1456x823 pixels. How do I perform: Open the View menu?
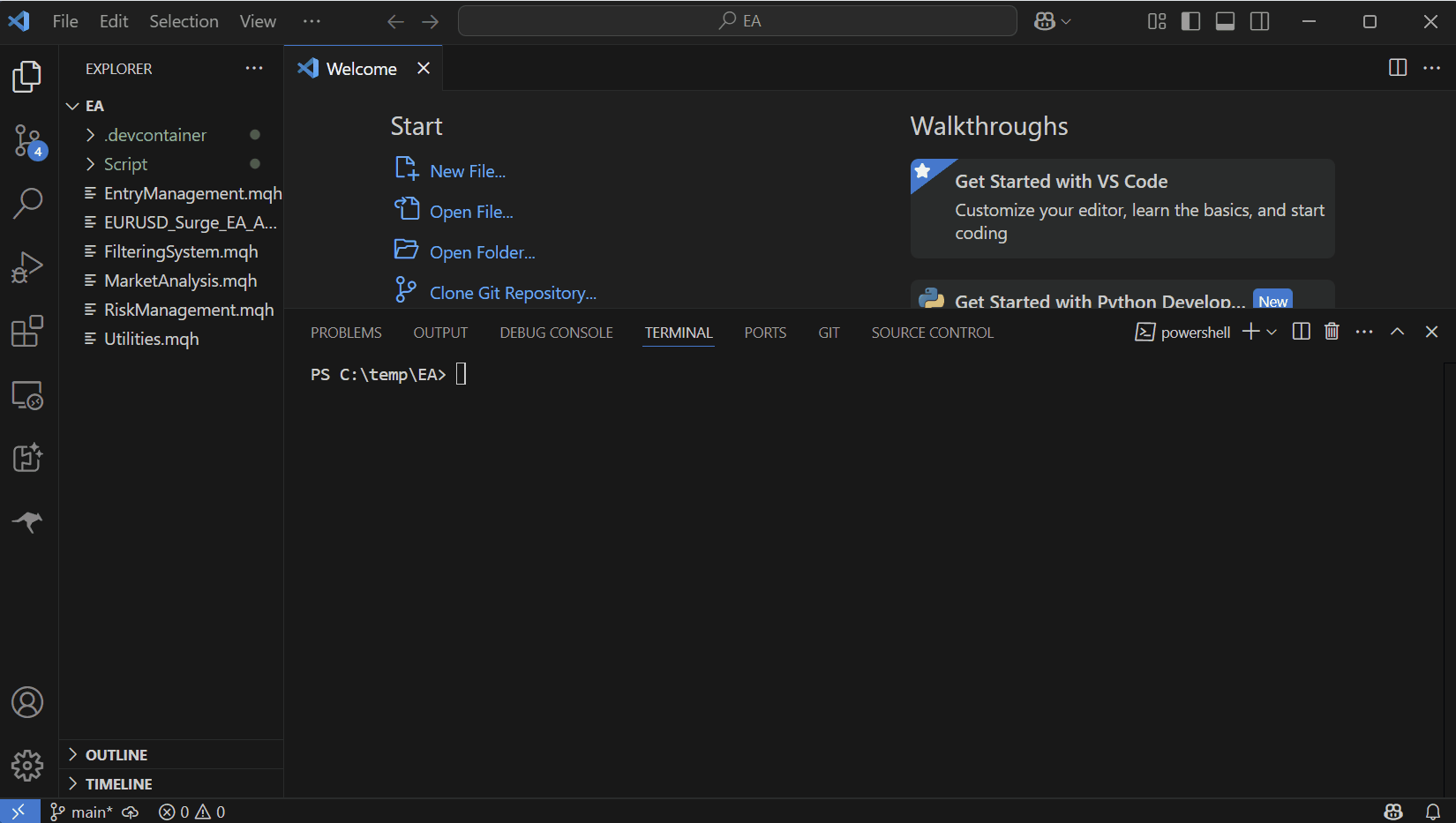258,21
